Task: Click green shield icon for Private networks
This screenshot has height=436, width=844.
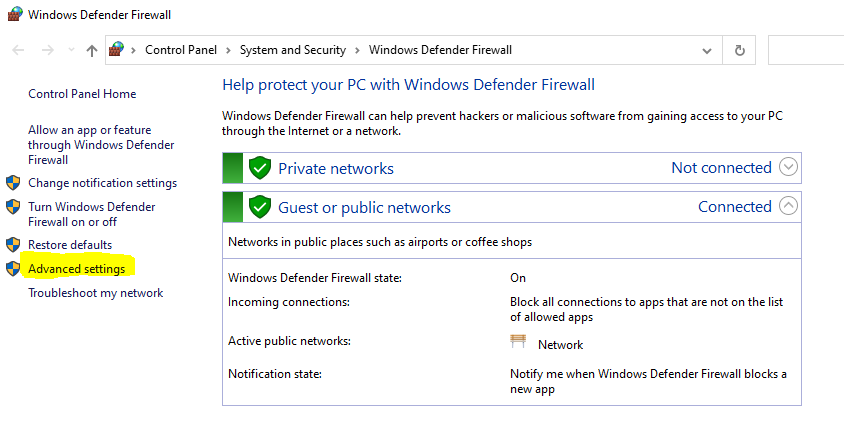Action: [260, 168]
